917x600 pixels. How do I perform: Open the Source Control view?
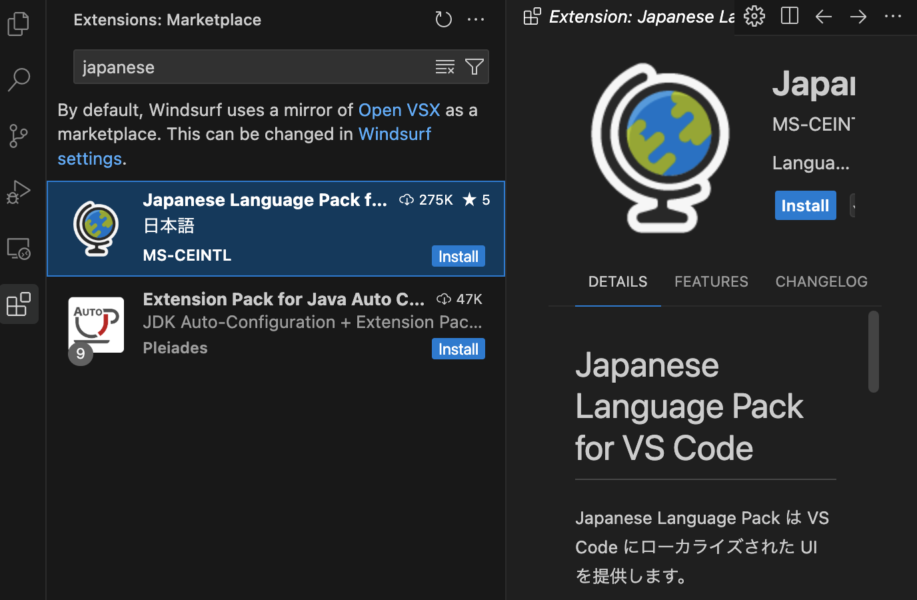[19, 136]
